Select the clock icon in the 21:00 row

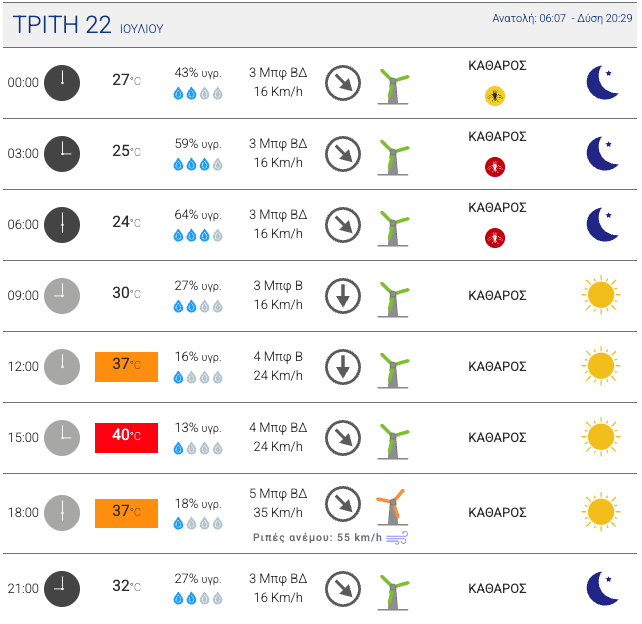[61, 588]
